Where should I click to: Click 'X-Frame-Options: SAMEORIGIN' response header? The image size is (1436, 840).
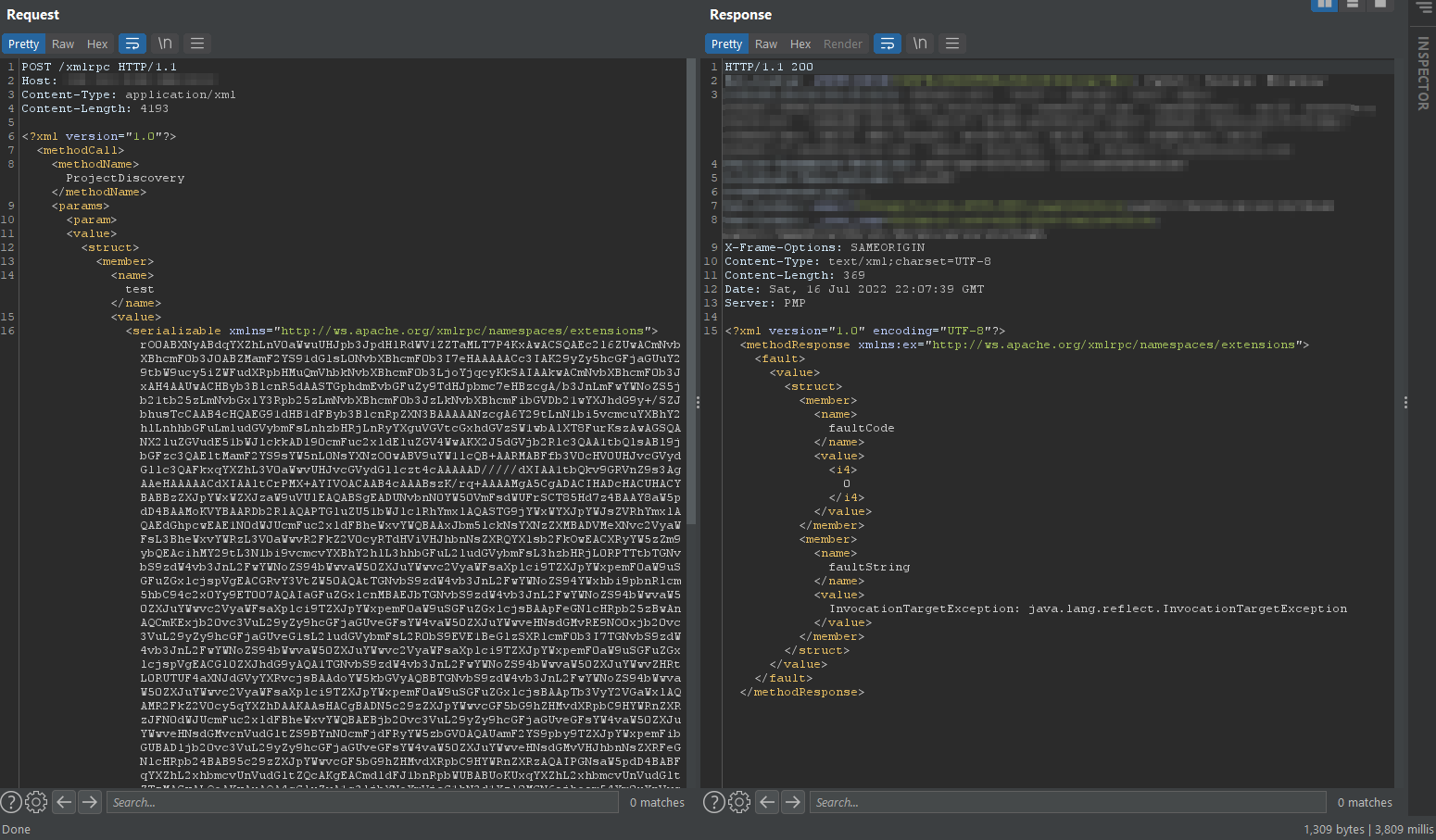(825, 247)
